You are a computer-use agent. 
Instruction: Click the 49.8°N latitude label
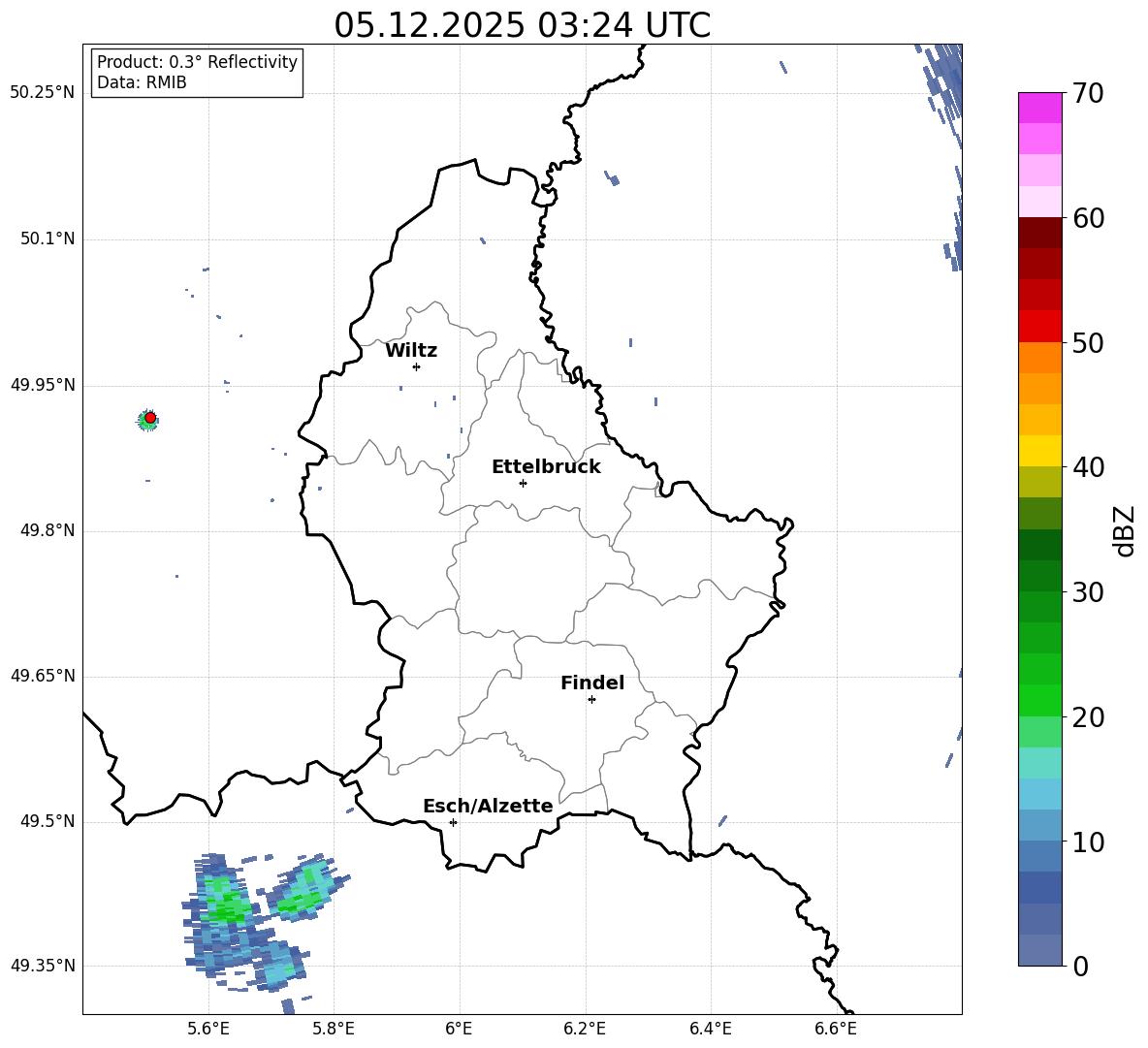pyautogui.click(x=48, y=530)
